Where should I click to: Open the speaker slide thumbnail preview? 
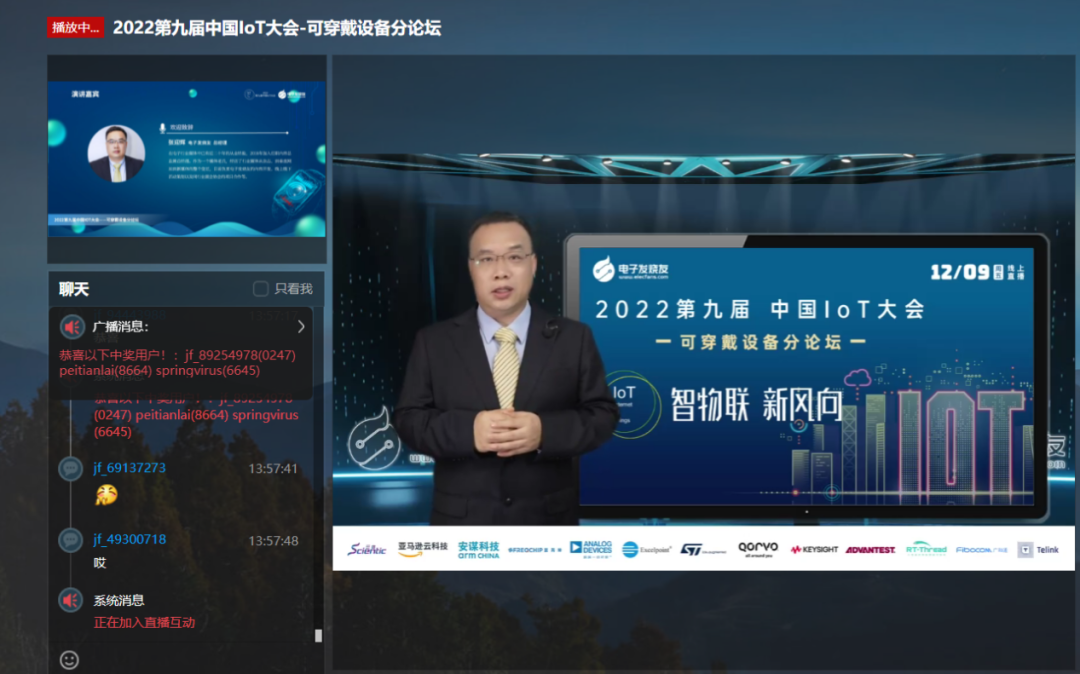pyautogui.click(x=187, y=159)
